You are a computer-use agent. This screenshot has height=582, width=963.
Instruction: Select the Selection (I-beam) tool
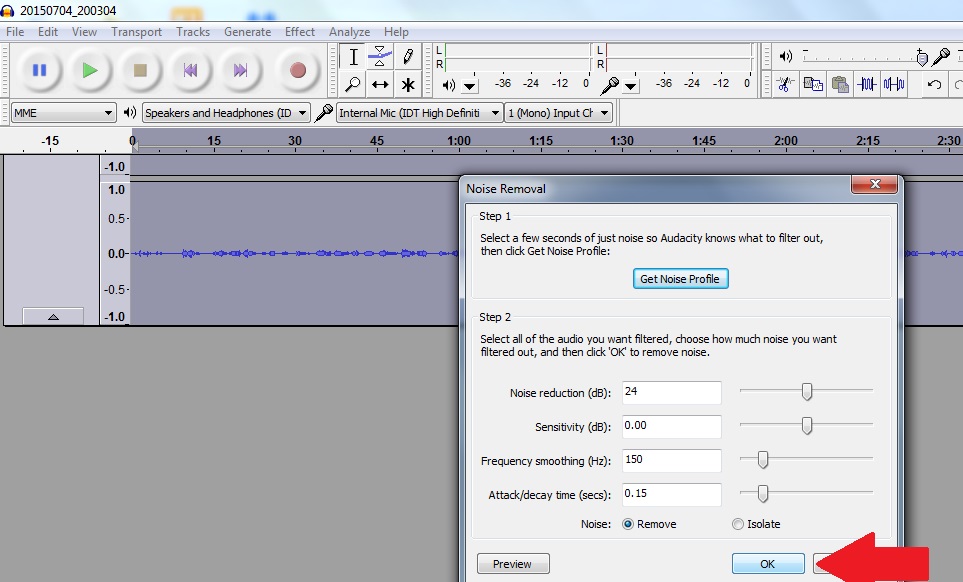353,57
